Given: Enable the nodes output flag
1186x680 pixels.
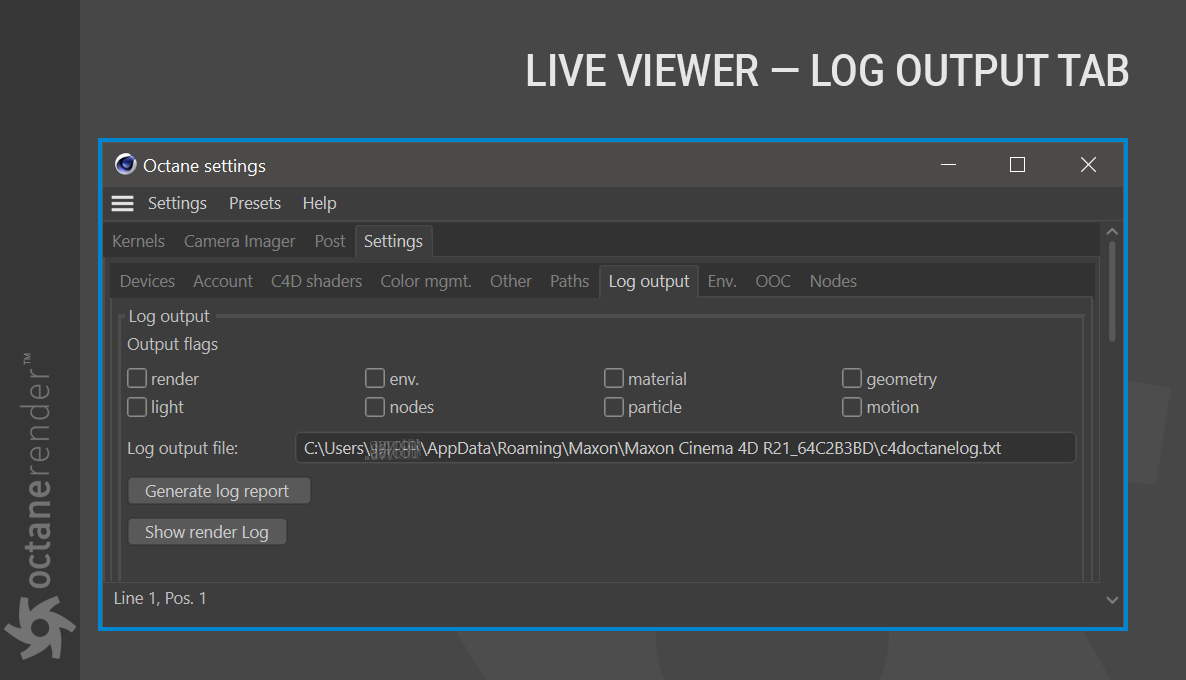Looking at the screenshot, I should [x=375, y=407].
